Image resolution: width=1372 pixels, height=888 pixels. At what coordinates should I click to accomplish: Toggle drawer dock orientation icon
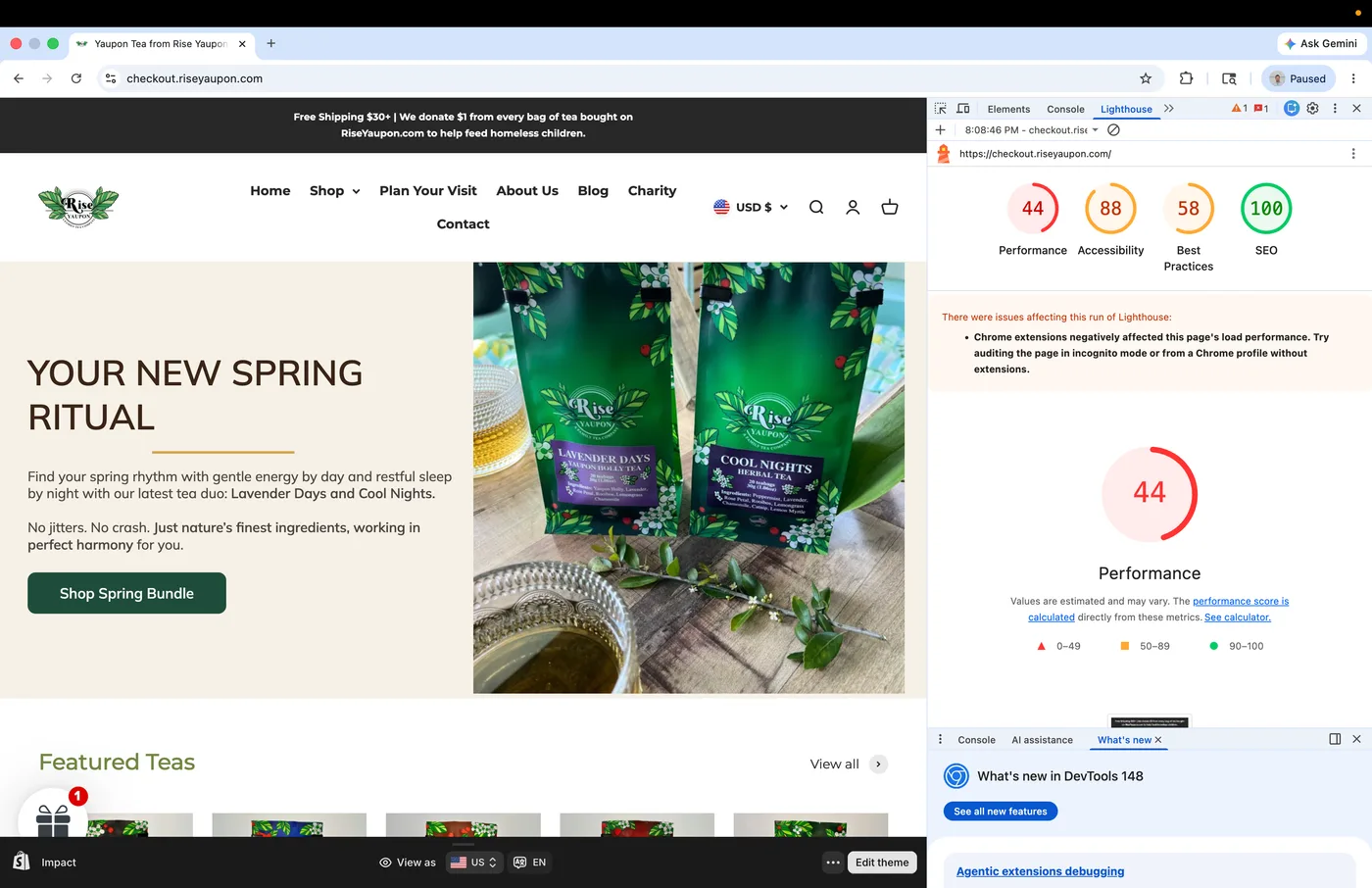point(1335,739)
